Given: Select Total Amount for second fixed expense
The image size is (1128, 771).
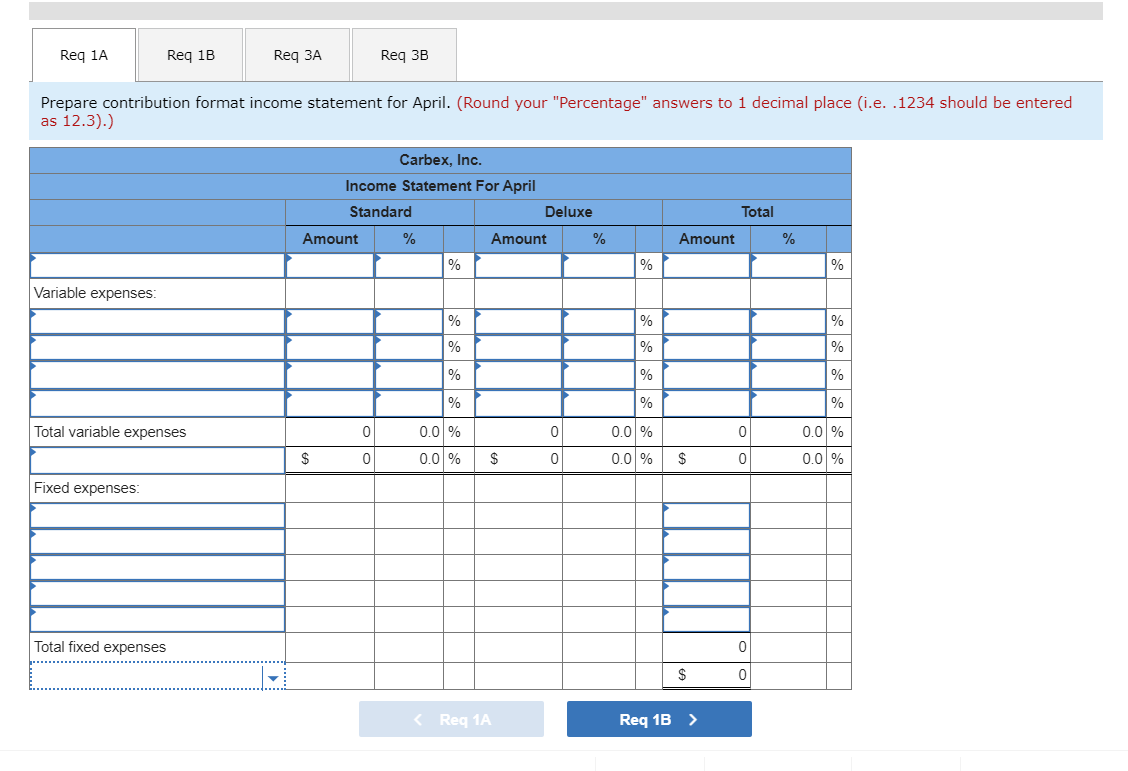Looking at the screenshot, I should tap(706, 542).
